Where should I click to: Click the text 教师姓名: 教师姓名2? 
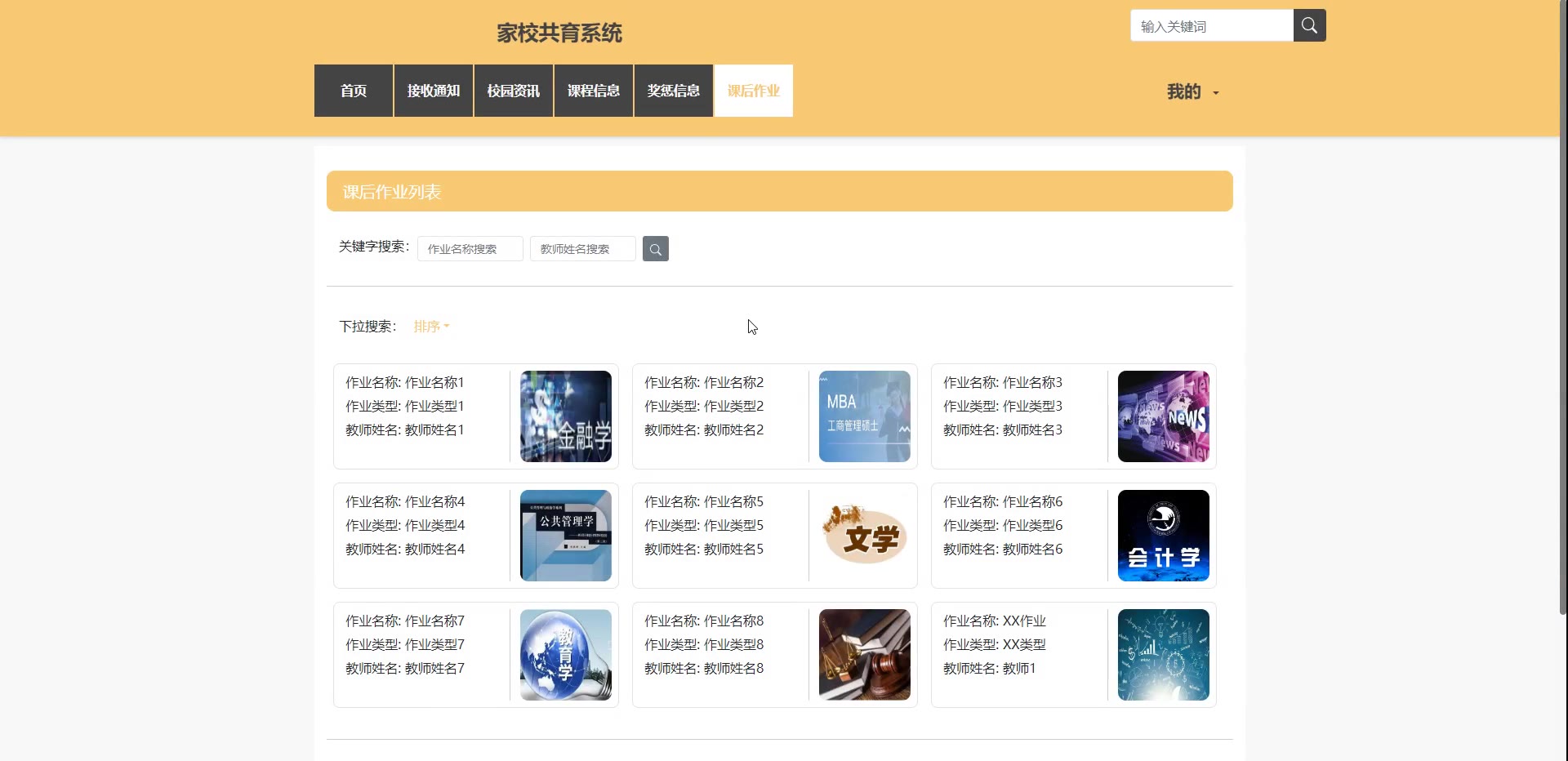point(704,429)
